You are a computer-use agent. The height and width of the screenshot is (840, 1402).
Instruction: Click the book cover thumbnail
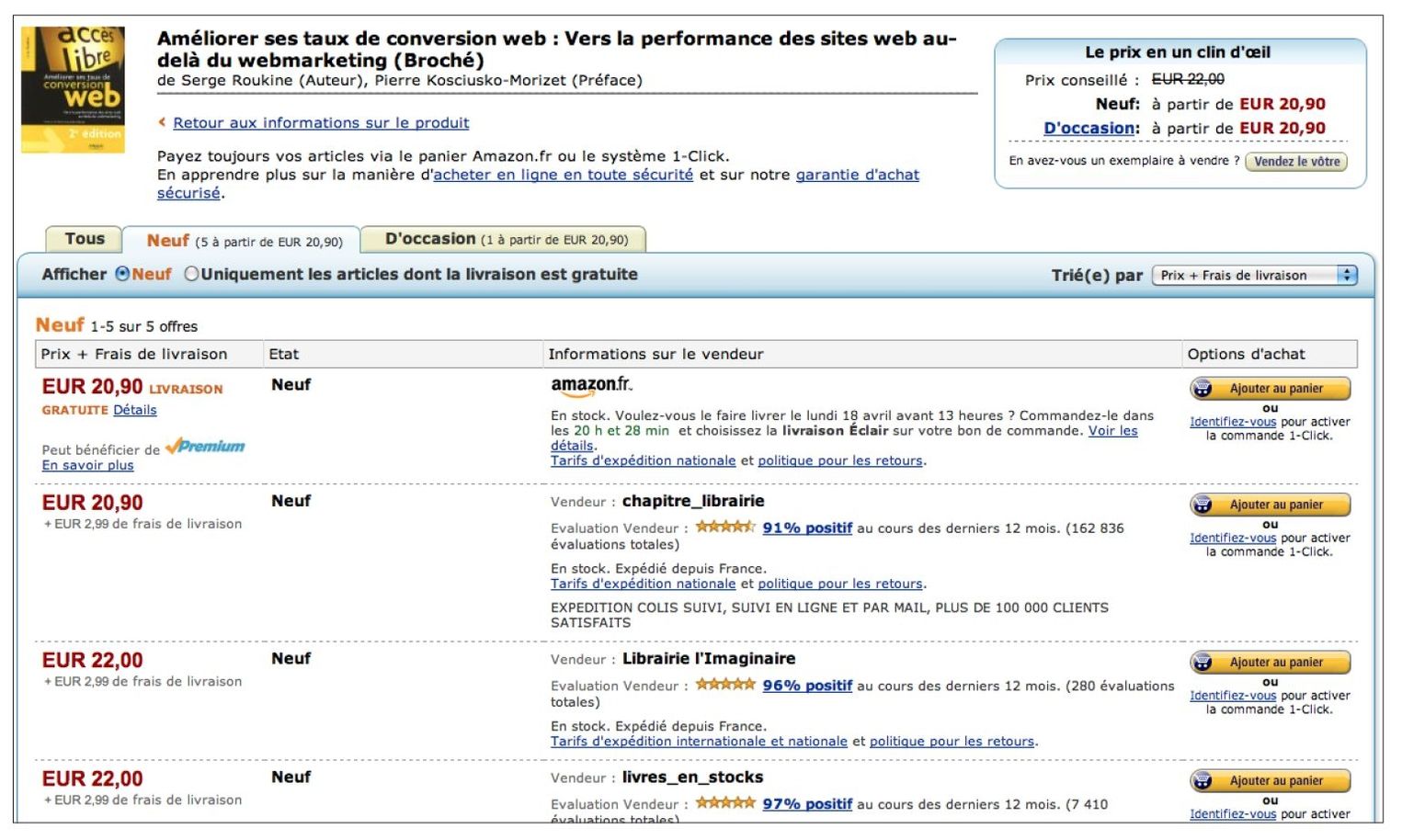click(x=73, y=89)
